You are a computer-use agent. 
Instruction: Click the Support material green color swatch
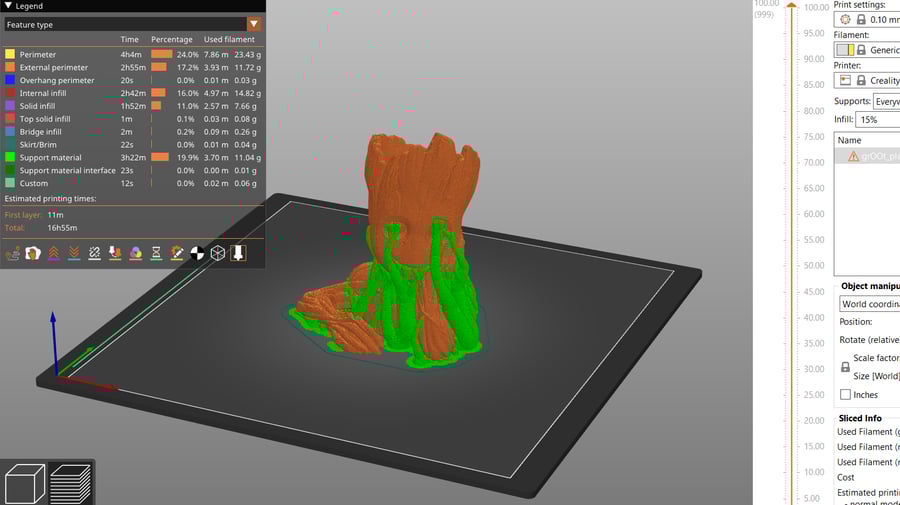tap(10, 157)
